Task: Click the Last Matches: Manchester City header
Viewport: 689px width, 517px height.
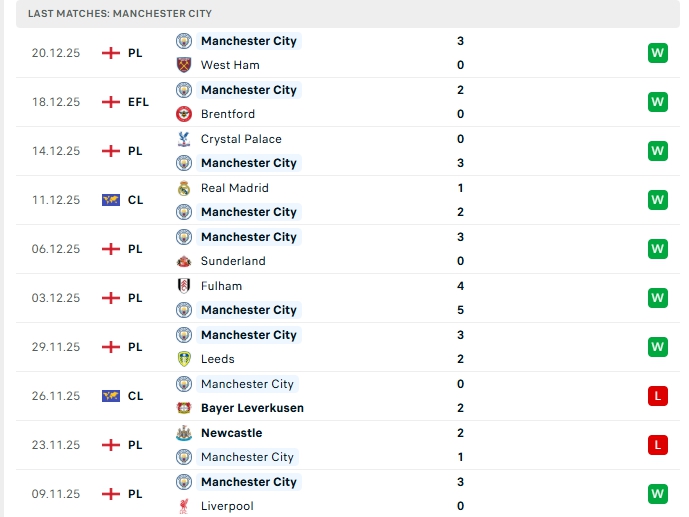Action: [x=120, y=14]
